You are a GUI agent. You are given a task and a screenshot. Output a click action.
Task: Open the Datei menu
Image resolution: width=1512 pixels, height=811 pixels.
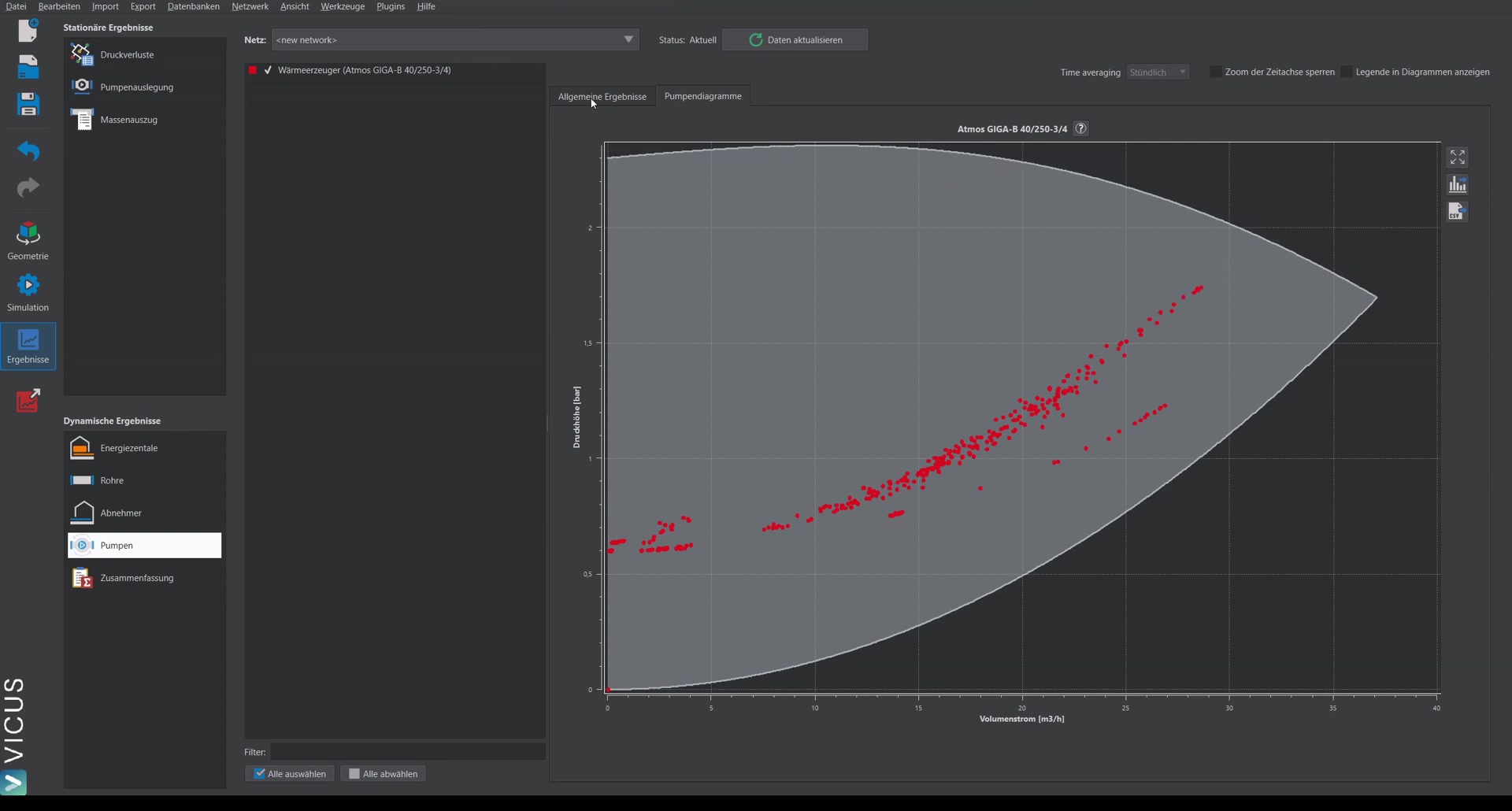pos(16,6)
